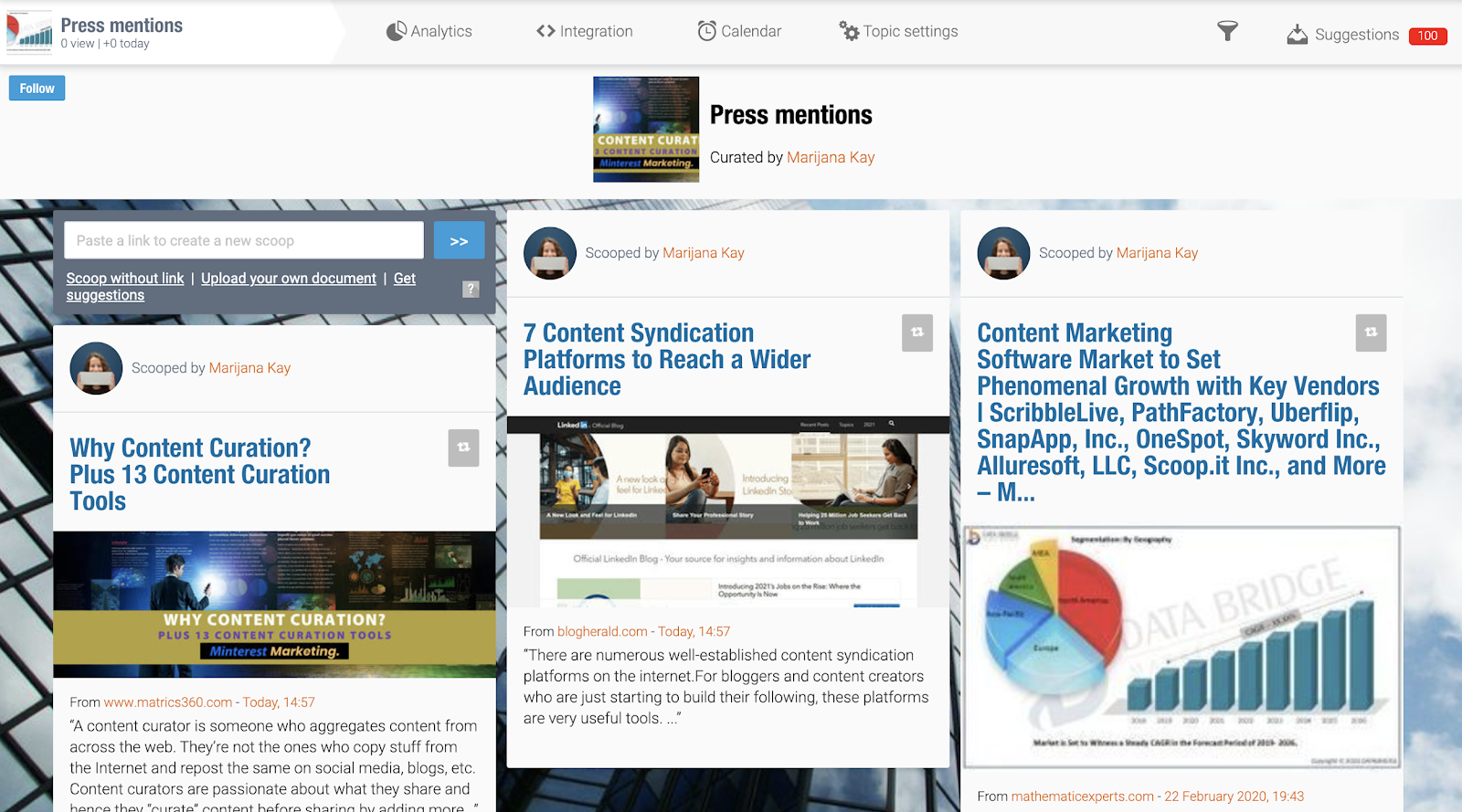
Task: Click the Press mentions topic logo icon
Action: (x=29, y=32)
